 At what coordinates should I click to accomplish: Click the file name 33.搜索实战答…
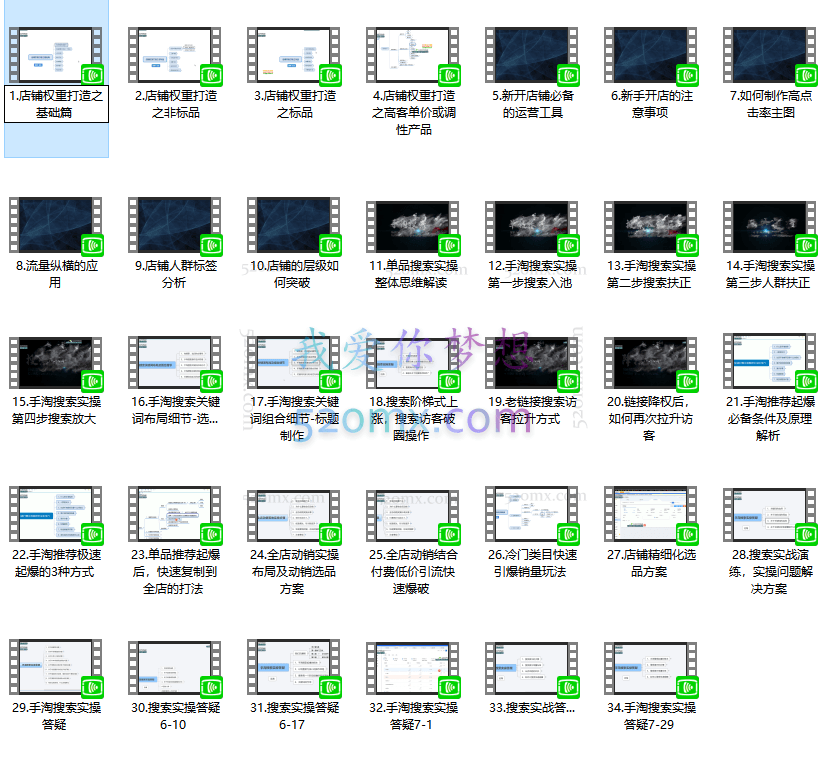(x=532, y=708)
